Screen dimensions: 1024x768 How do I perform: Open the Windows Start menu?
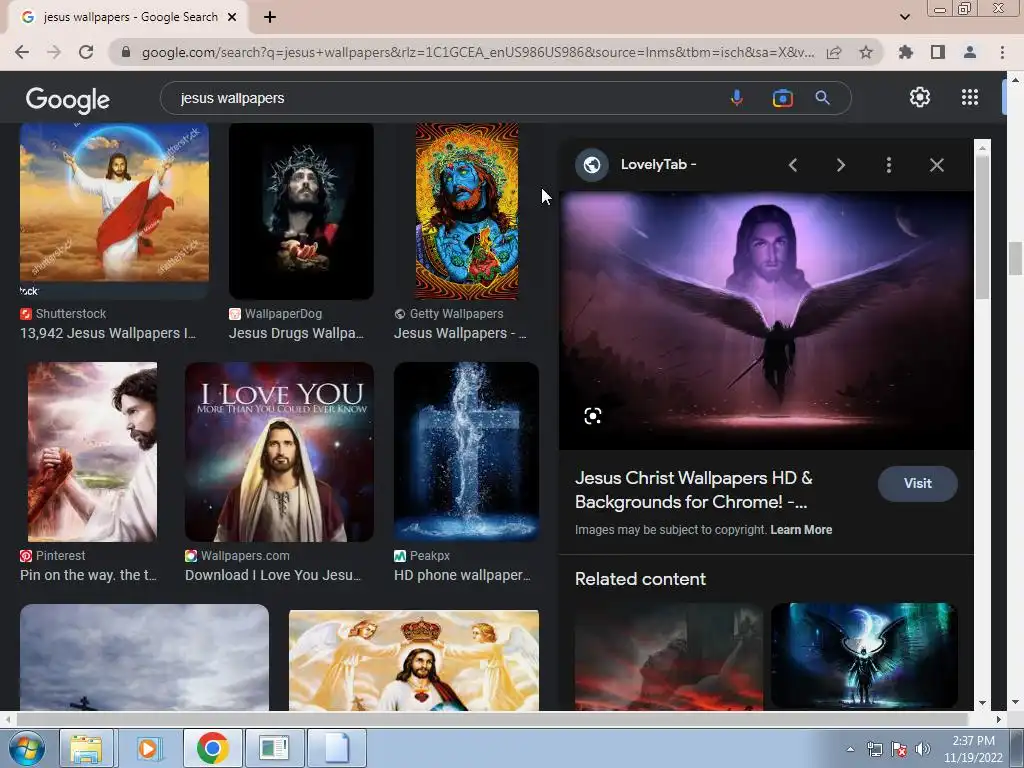pyautogui.click(x=27, y=748)
